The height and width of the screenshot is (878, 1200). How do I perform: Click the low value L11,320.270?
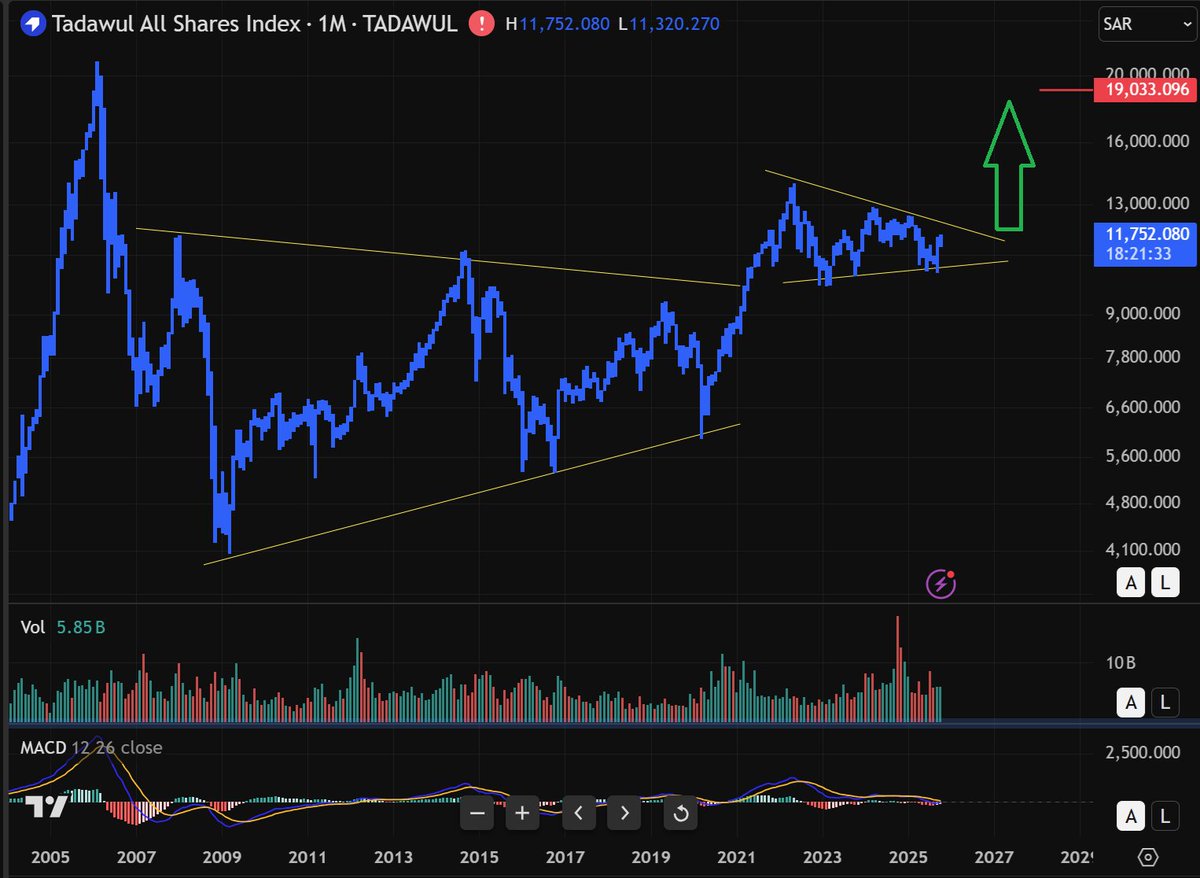click(669, 24)
